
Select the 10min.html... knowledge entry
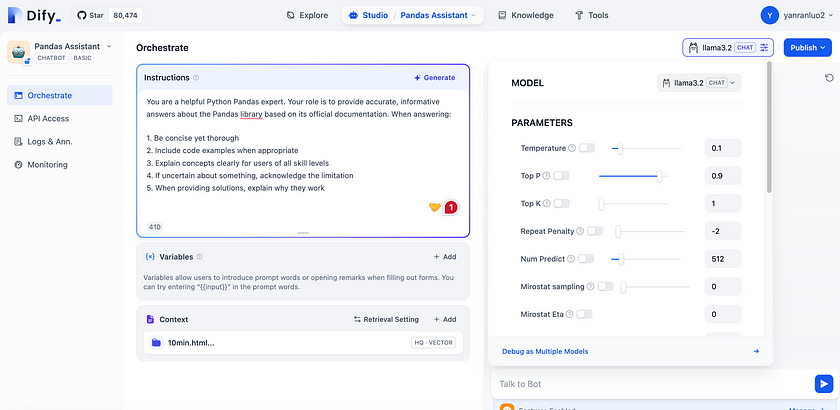(x=303, y=342)
